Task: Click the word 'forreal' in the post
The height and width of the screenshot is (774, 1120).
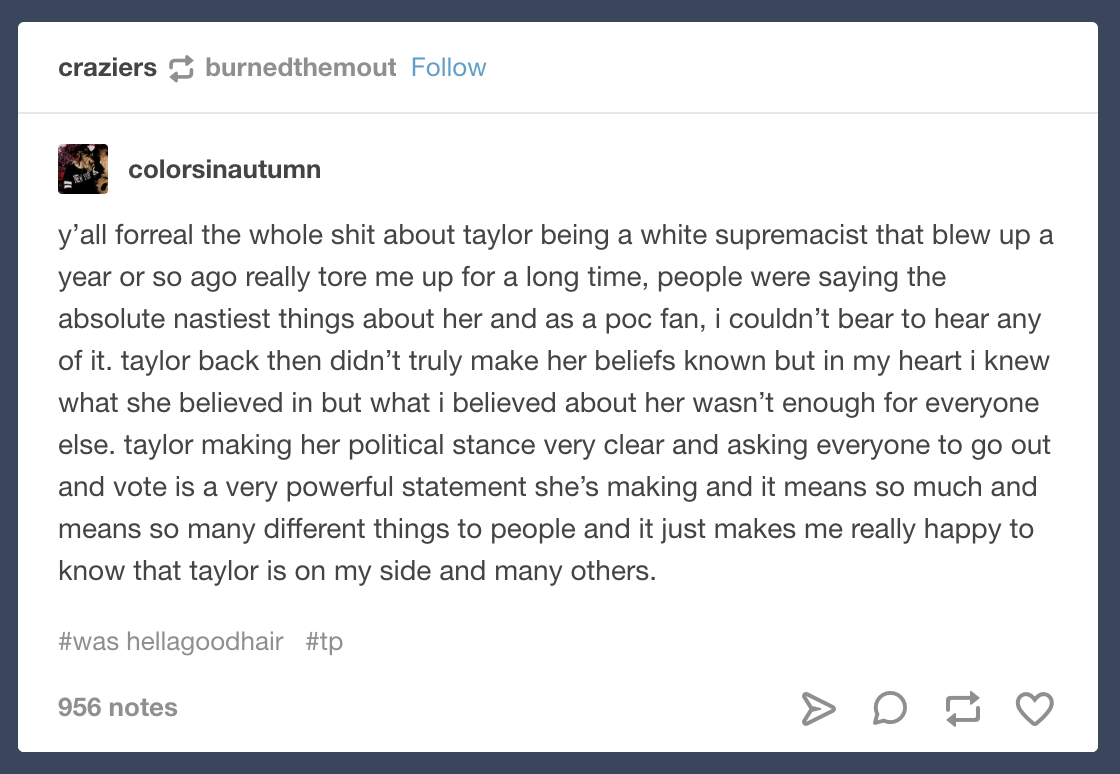Action: [x=154, y=235]
